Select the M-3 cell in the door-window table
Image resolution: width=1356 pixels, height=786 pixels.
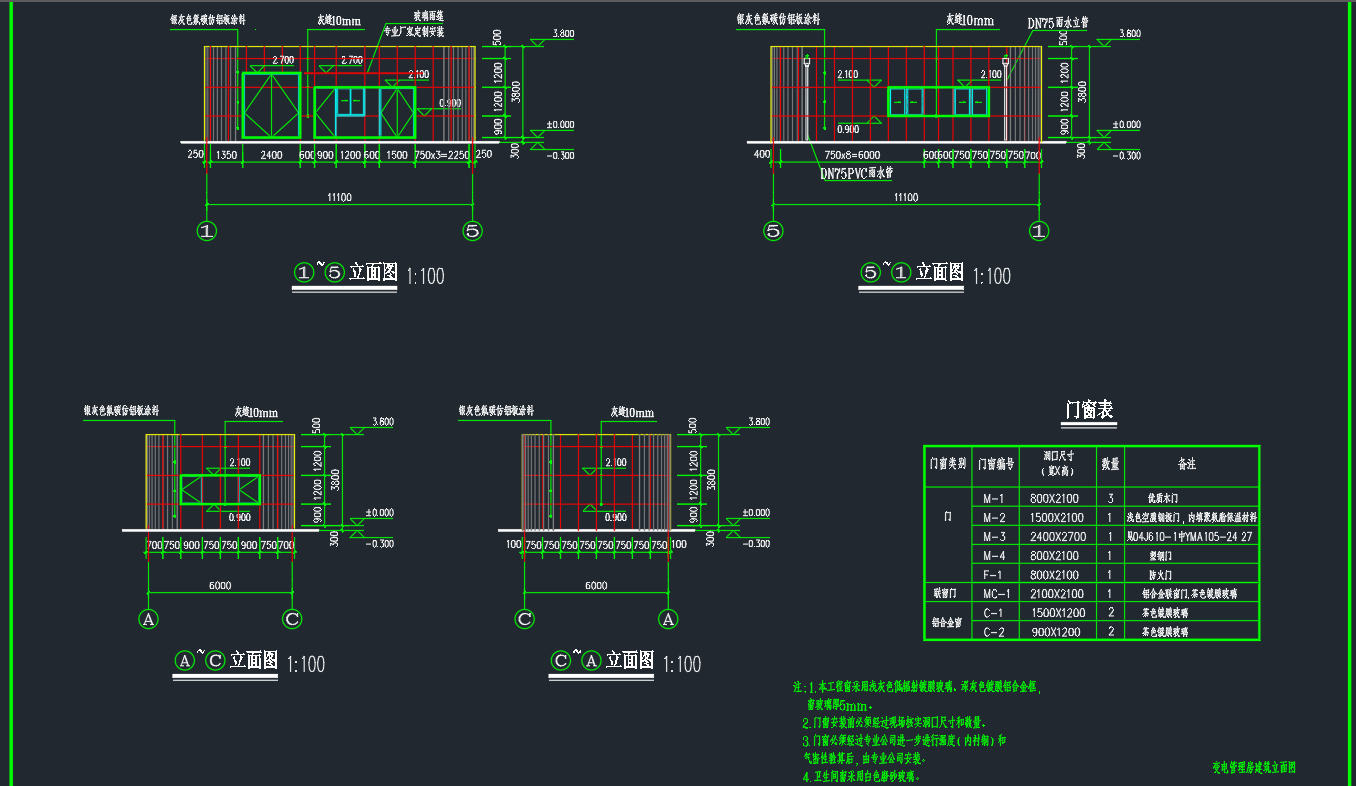pyautogui.click(x=993, y=537)
